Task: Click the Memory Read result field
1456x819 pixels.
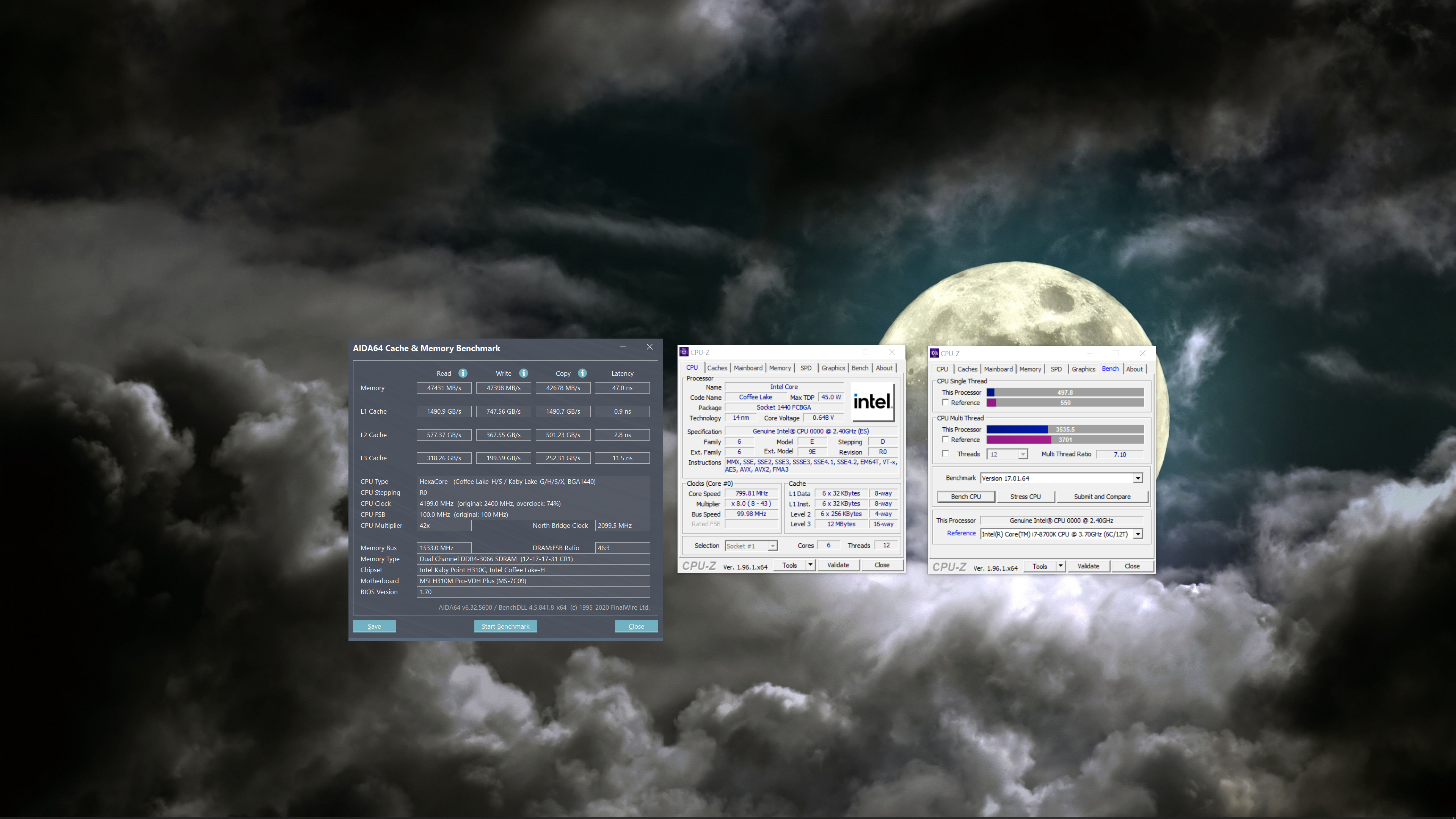Action: pos(444,388)
